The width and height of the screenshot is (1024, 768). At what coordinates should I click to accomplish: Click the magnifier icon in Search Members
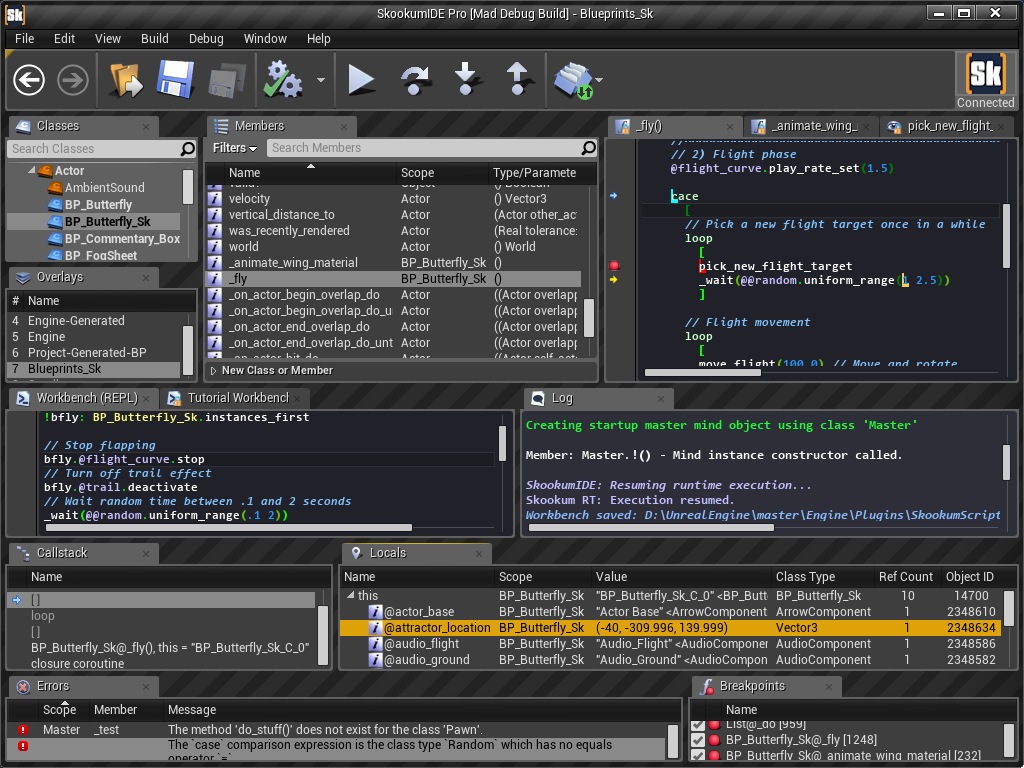(588, 148)
